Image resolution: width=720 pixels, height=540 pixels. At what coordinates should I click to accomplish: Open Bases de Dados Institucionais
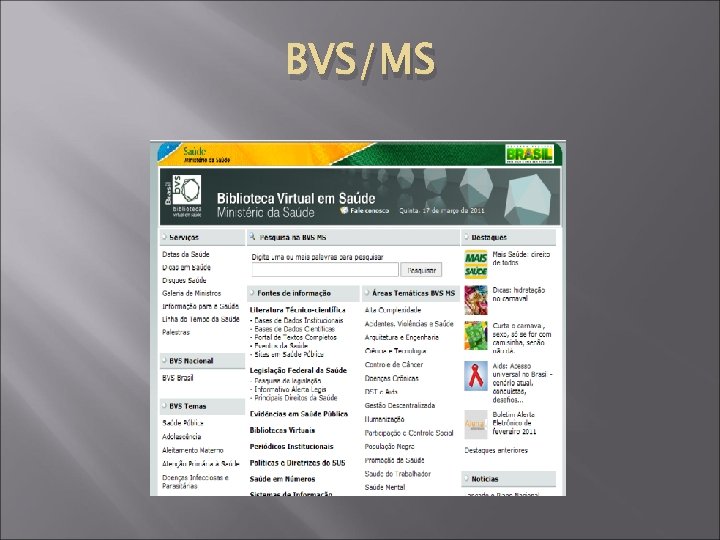298,320
